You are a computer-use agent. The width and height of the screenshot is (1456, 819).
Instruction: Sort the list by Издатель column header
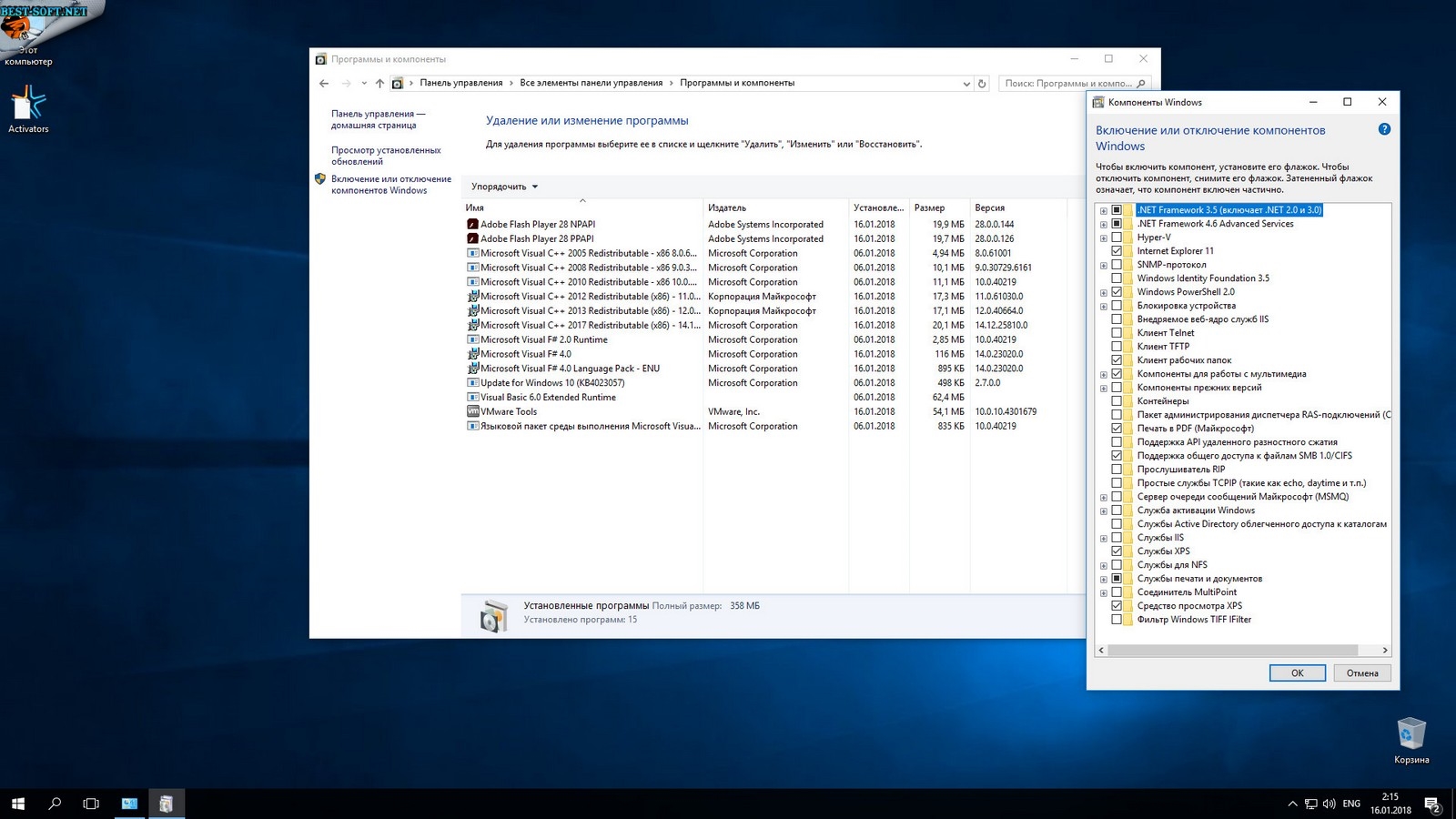726,207
